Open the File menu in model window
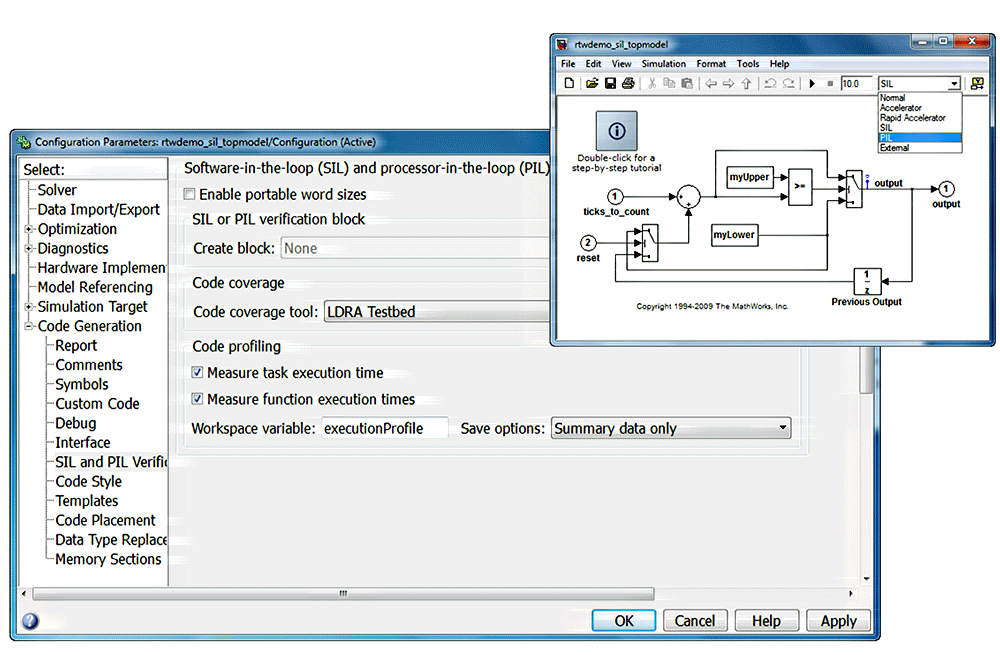Image resolution: width=1000 pixels, height=655 pixels. pos(568,64)
